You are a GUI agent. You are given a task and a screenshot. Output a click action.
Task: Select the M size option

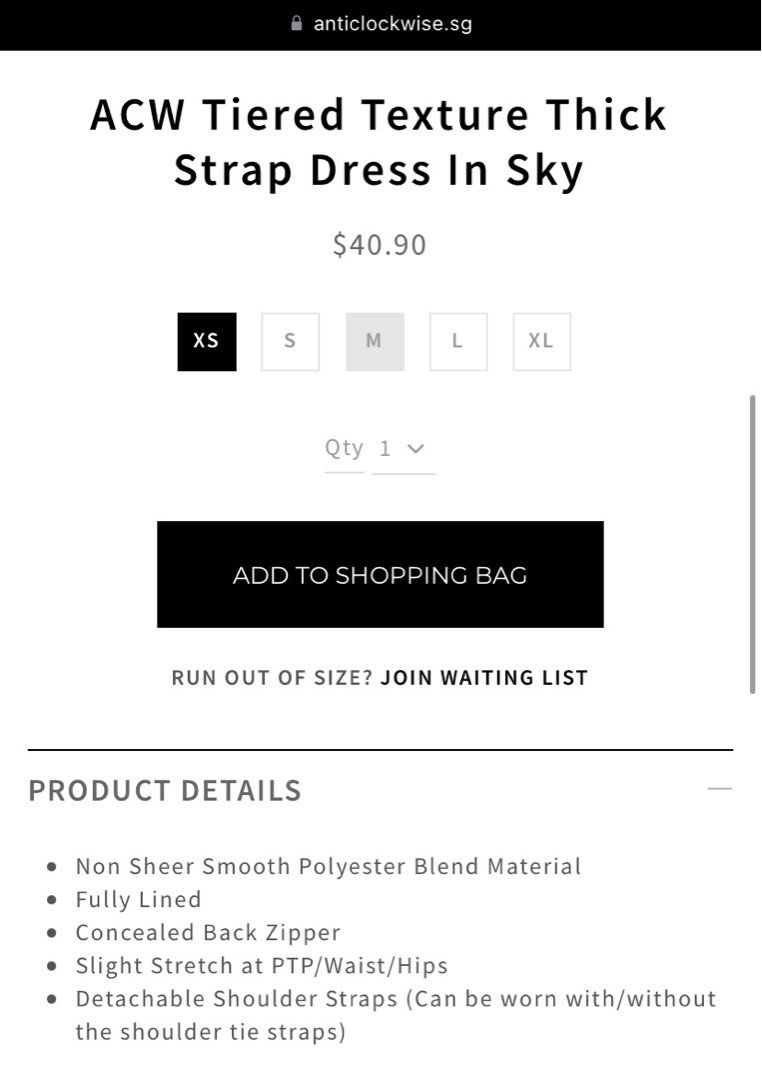(x=374, y=341)
